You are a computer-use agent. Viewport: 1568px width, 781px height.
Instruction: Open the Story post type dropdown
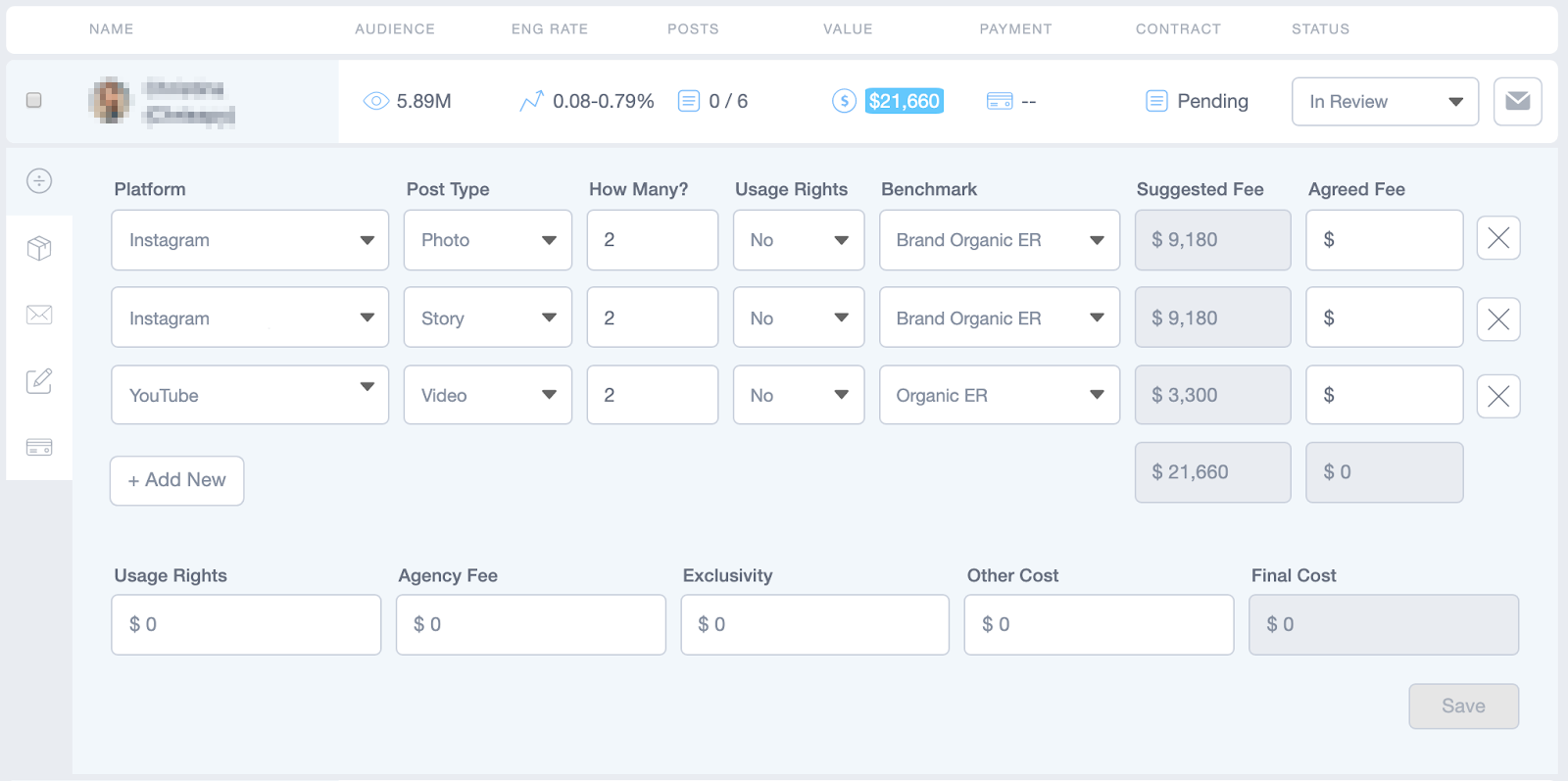click(x=487, y=317)
